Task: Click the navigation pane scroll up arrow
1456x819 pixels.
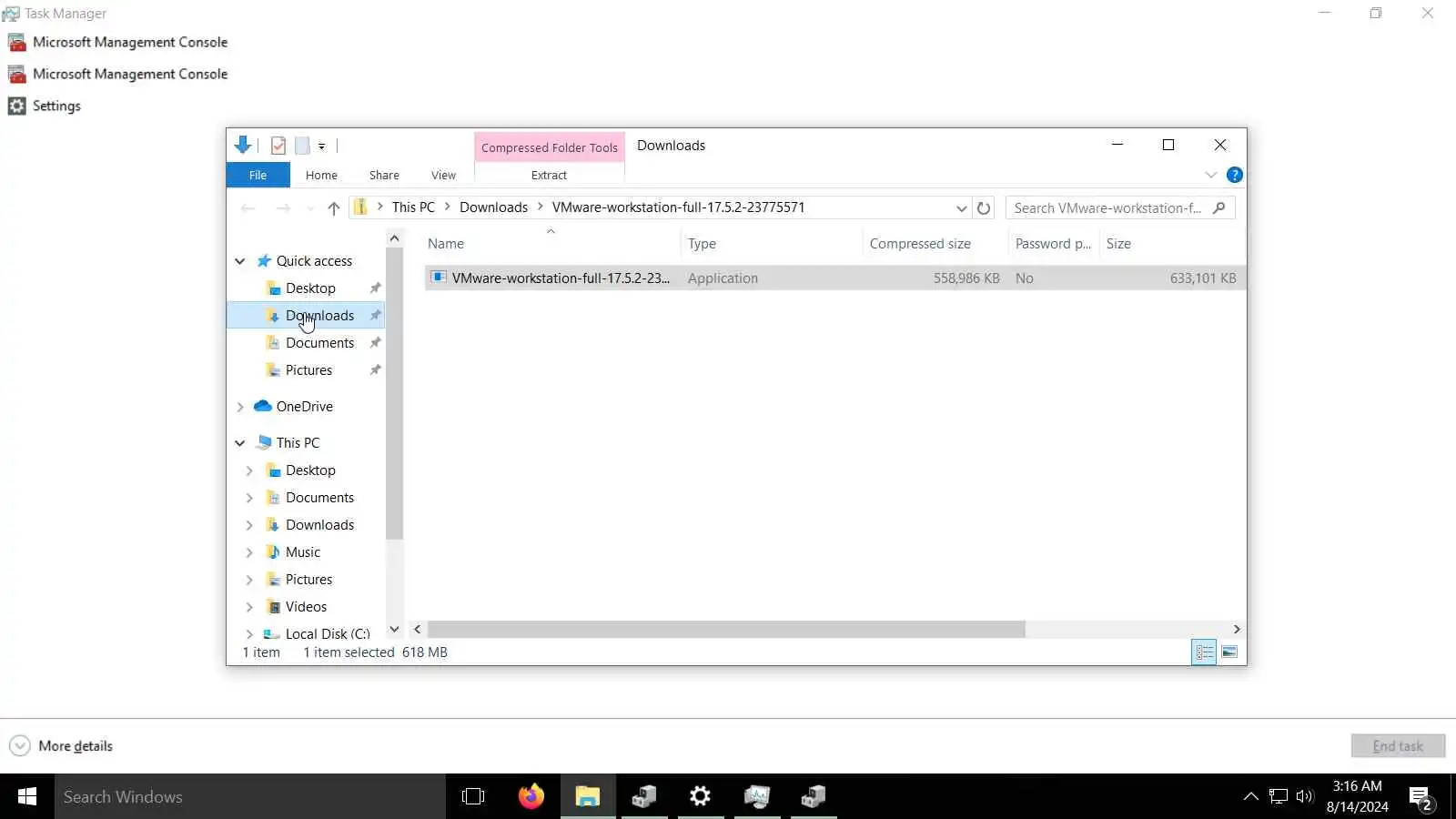Action: (394, 238)
